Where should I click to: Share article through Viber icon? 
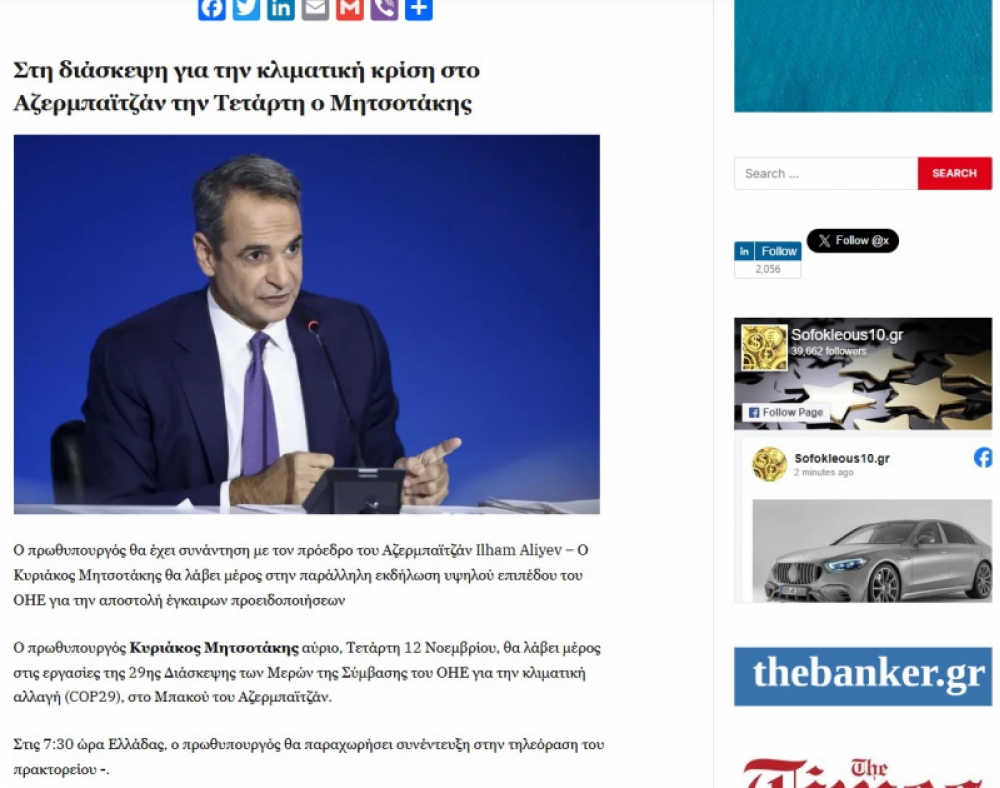(x=384, y=9)
